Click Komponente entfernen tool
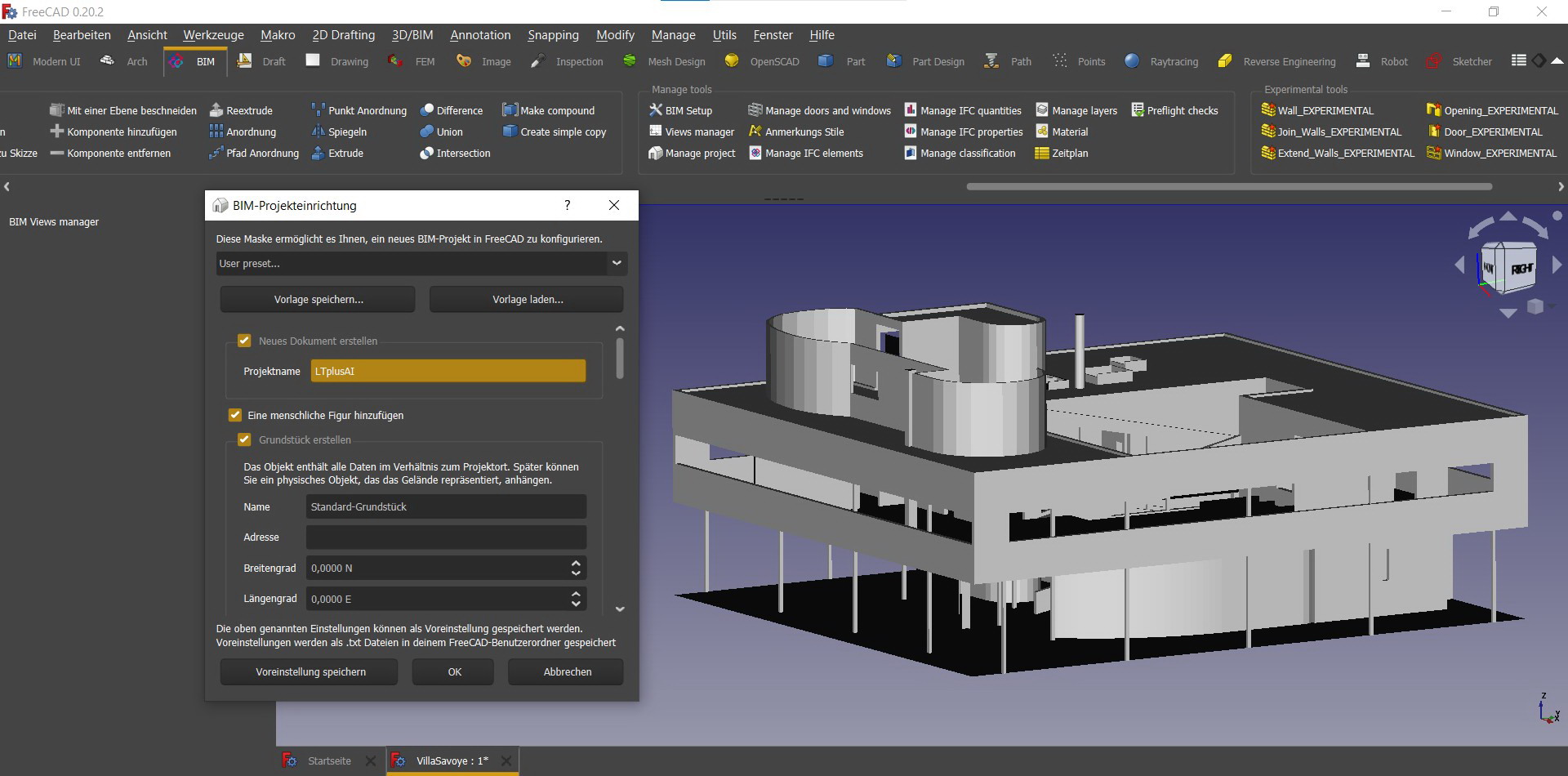Image resolution: width=1568 pixels, height=776 pixels. tap(110, 153)
